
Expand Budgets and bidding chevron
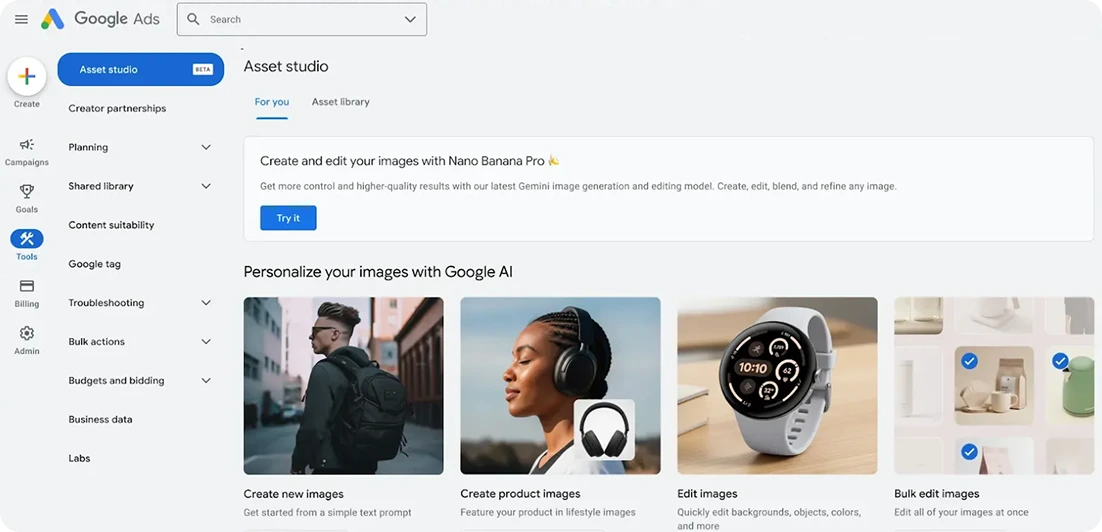pos(206,381)
